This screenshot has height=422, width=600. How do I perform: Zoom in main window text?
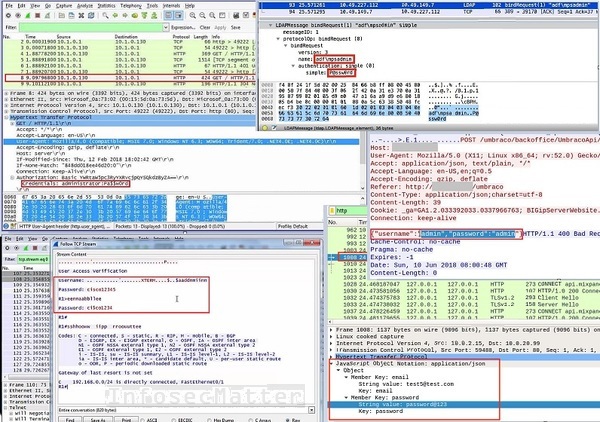(192, 15)
